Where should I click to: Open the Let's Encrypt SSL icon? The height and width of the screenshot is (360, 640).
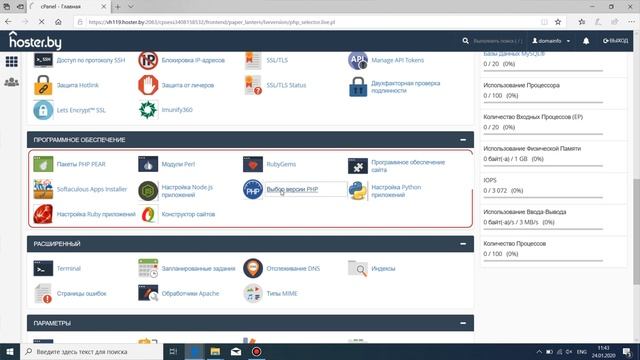43,110
